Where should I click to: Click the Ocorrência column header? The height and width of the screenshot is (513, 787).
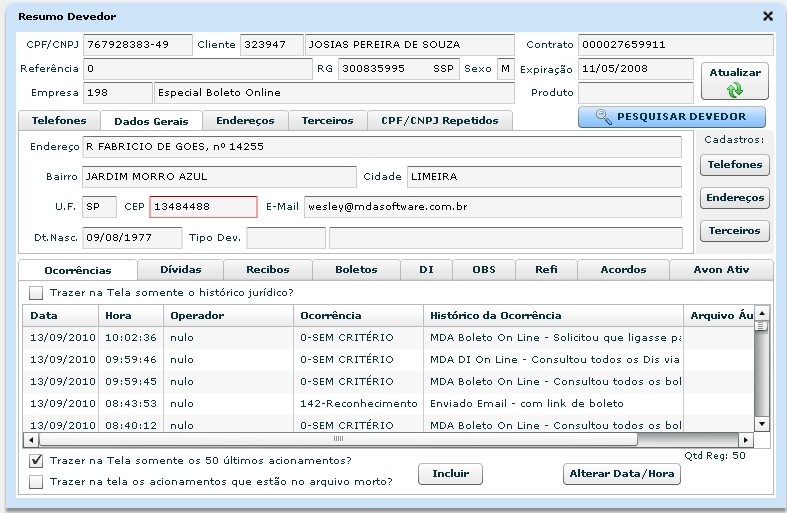click(358, 316)
